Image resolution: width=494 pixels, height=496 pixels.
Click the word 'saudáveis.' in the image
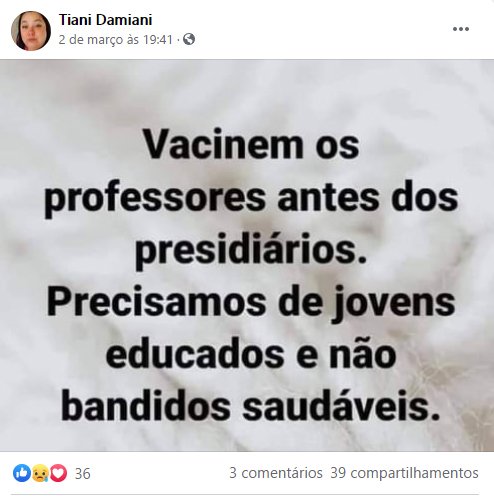(x=341, y=406)
